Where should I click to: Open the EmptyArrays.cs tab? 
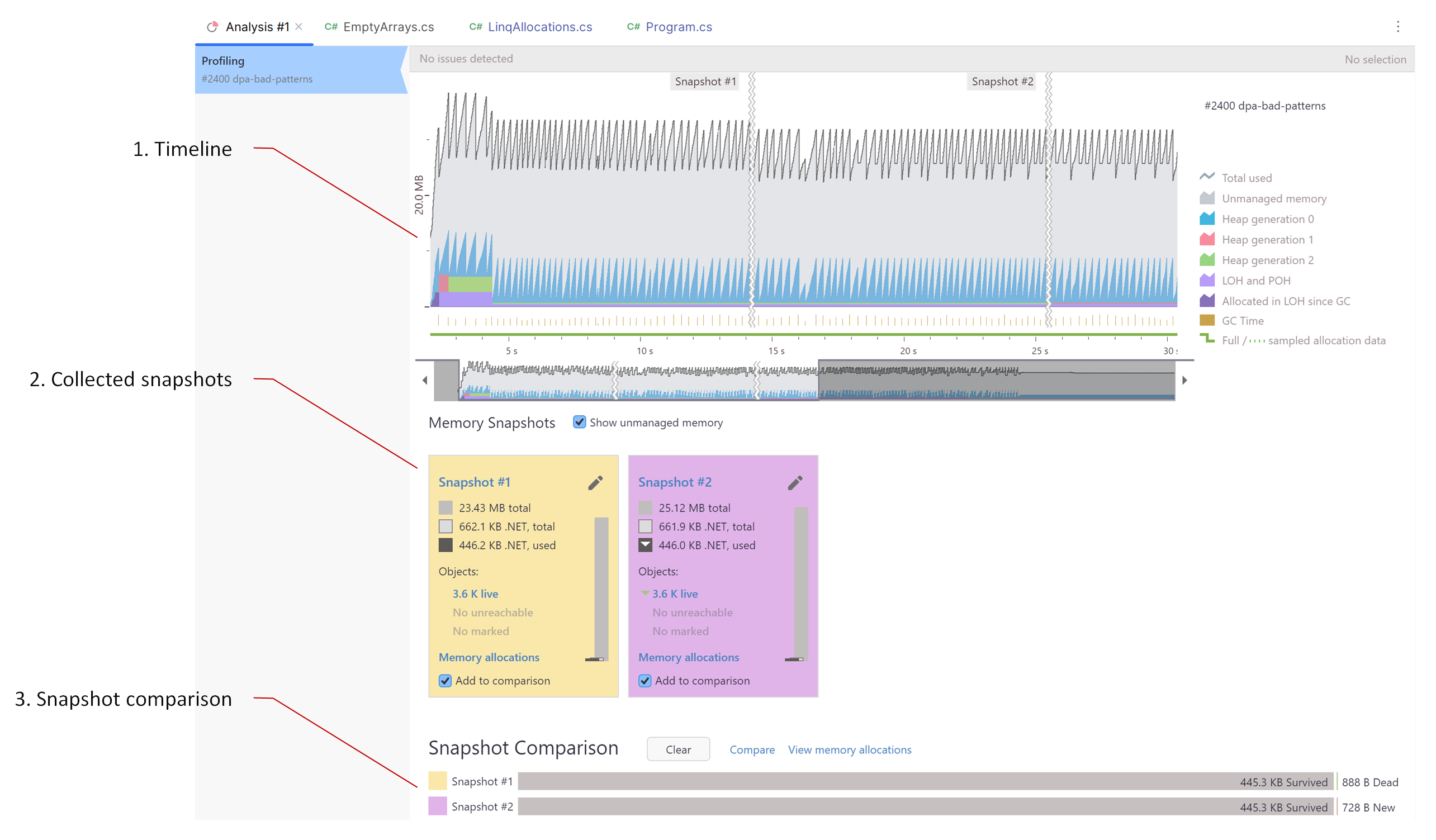pyautogui.click(x=389, y=27)
